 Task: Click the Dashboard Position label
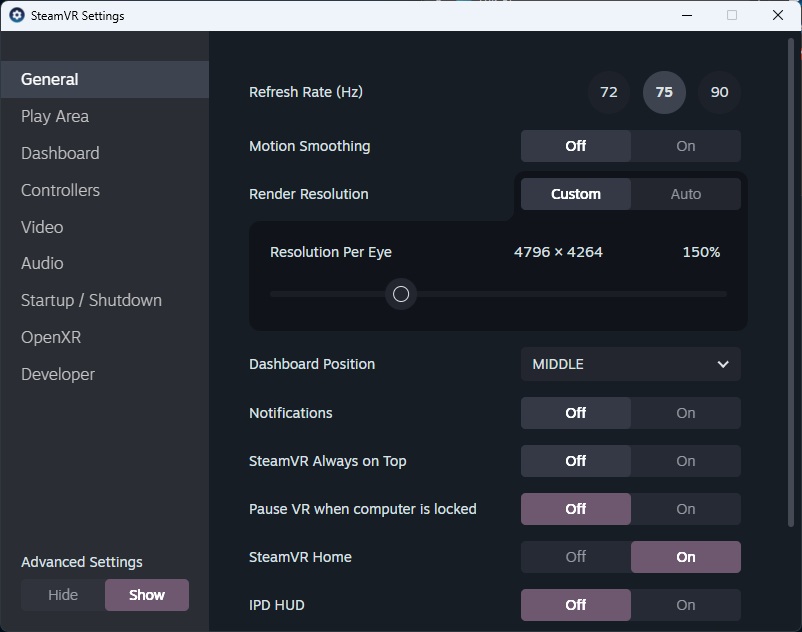pos(312,364)
